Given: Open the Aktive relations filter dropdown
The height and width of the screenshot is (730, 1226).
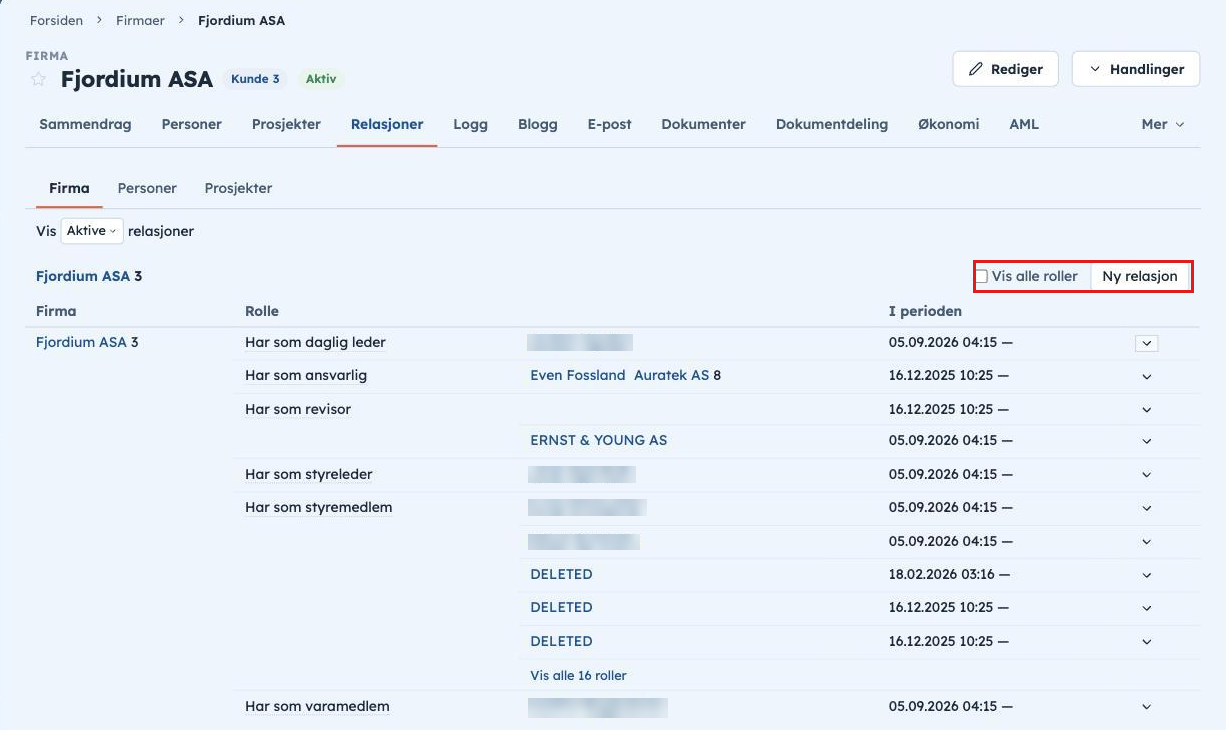Looking at the screenshot, I should pyautogui.click(x=92, y=231).
